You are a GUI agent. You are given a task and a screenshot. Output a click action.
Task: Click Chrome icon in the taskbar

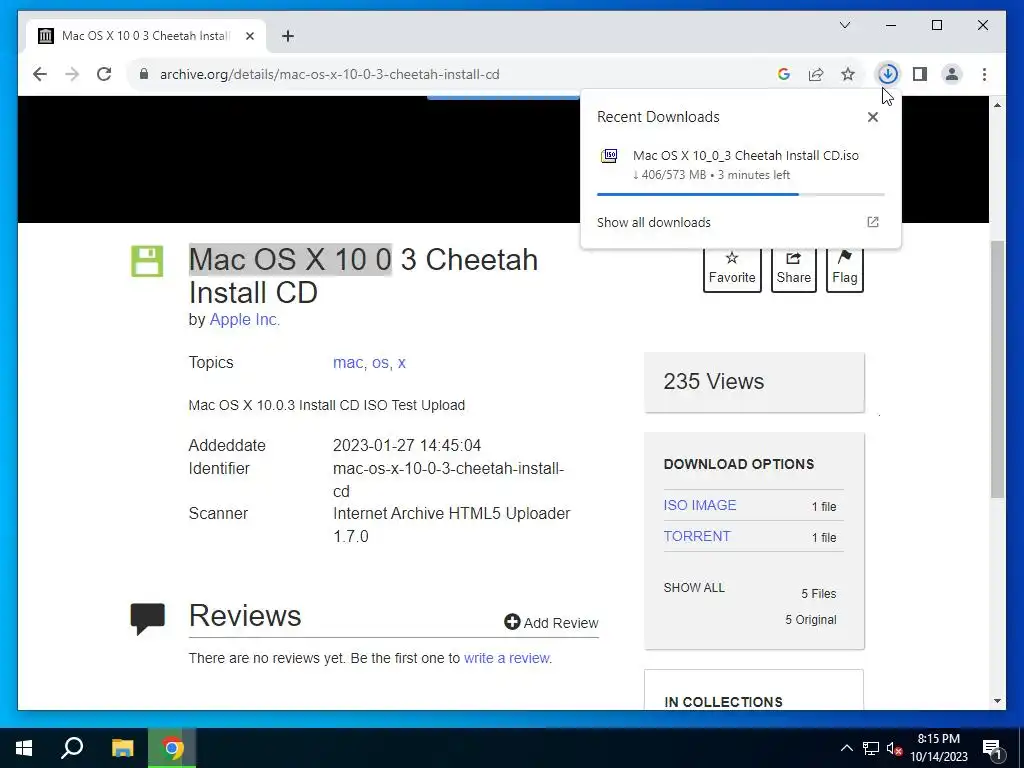[172, 748]
